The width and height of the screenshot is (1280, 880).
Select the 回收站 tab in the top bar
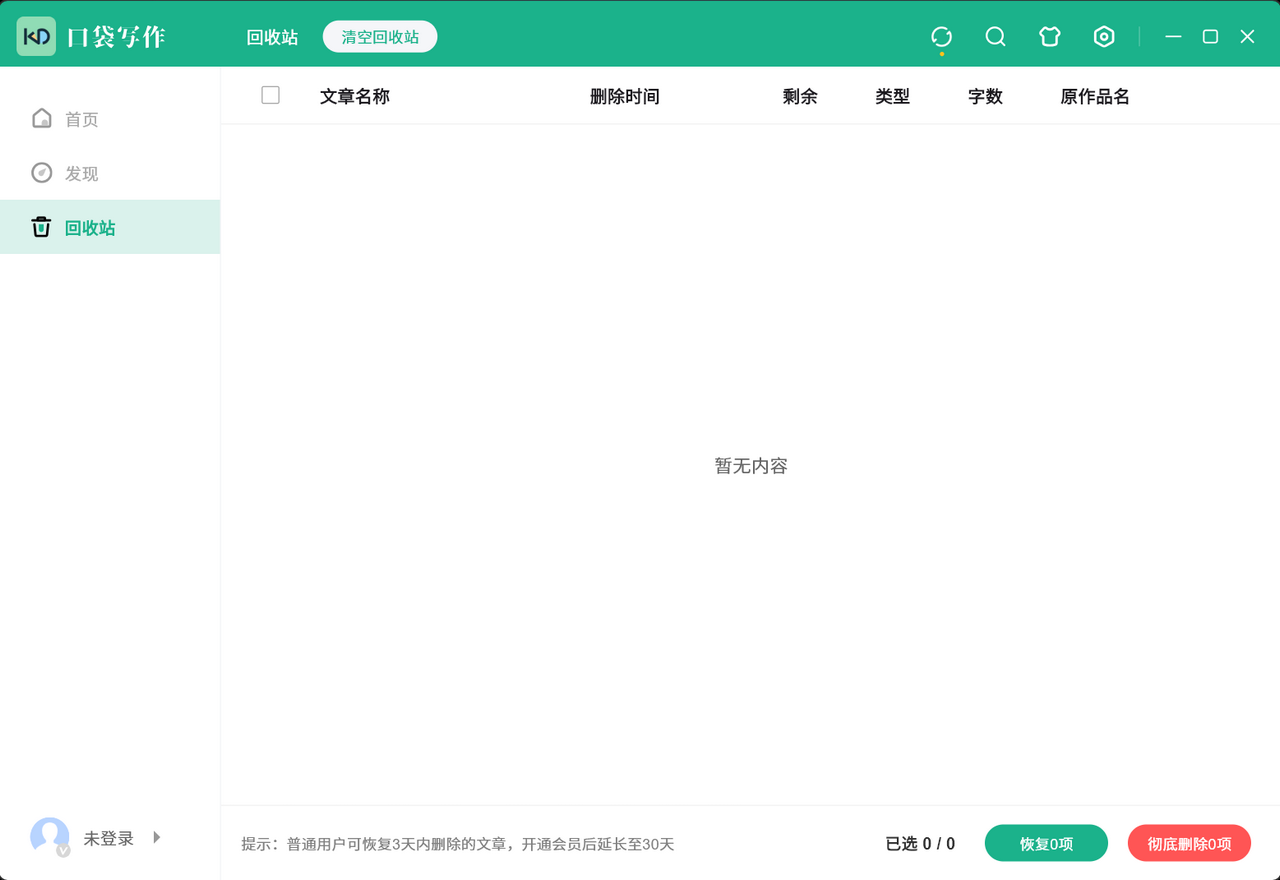(x=272, y=36)
